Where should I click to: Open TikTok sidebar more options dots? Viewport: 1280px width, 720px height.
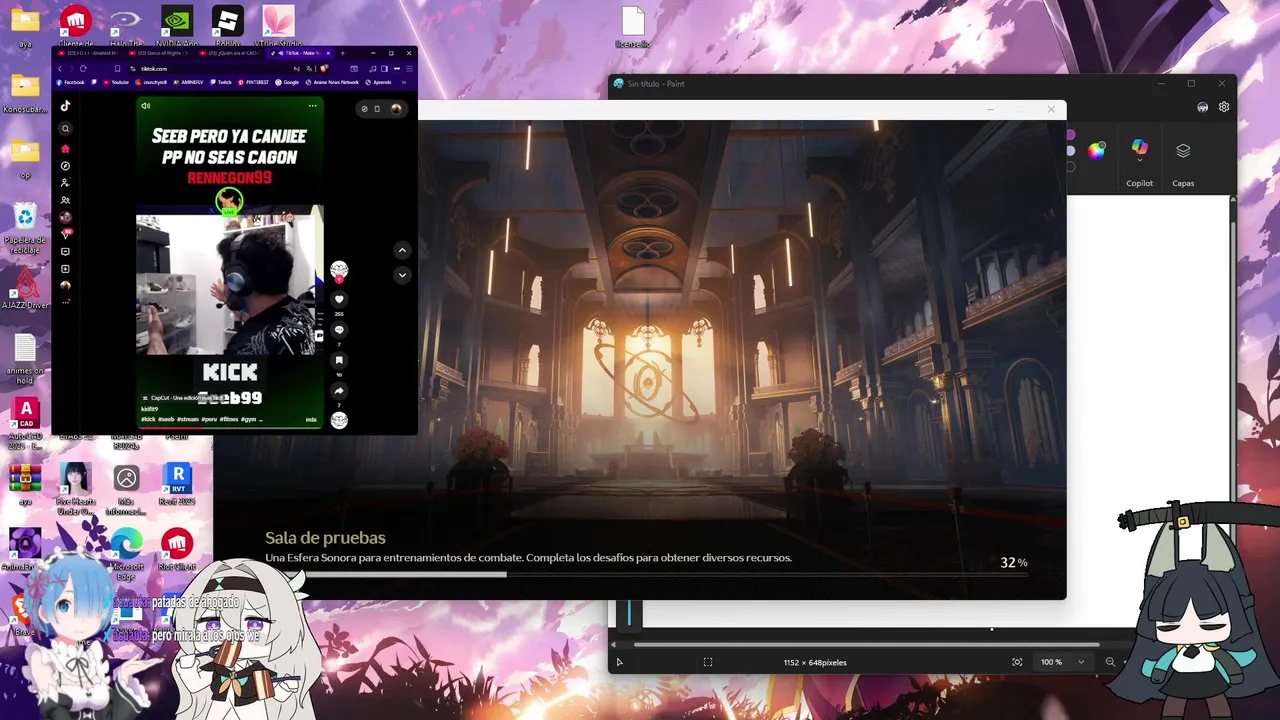(65, 301)
